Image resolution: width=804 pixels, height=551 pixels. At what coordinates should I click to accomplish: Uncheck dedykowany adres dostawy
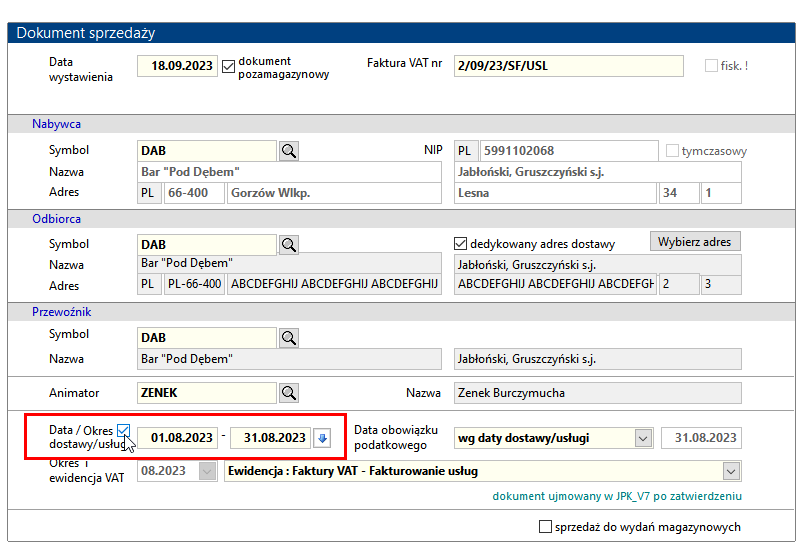[460, 243]
